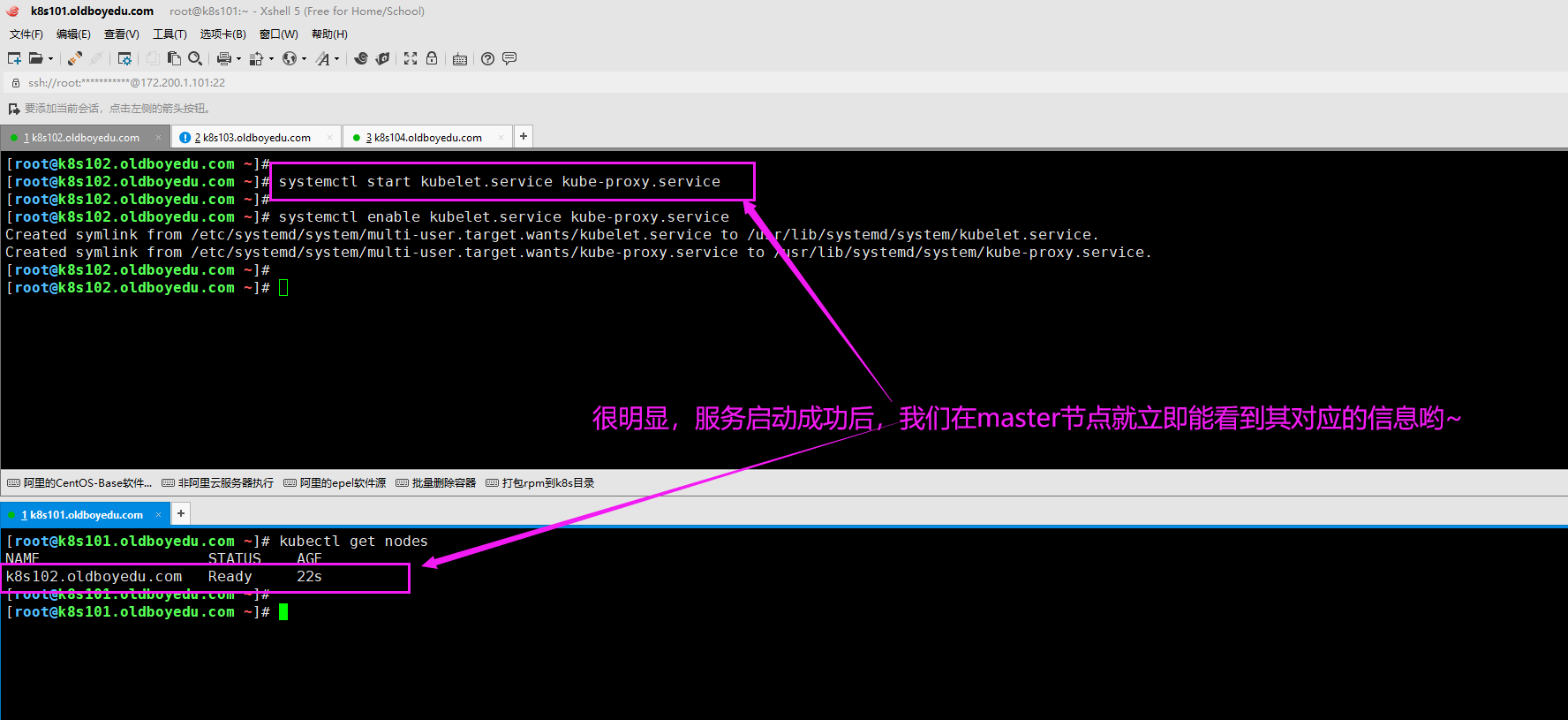Screen dimensions: 1568x720
Task: Click the lock screen padlock icon
Action: pyautogui.click(x=432, y=58)
